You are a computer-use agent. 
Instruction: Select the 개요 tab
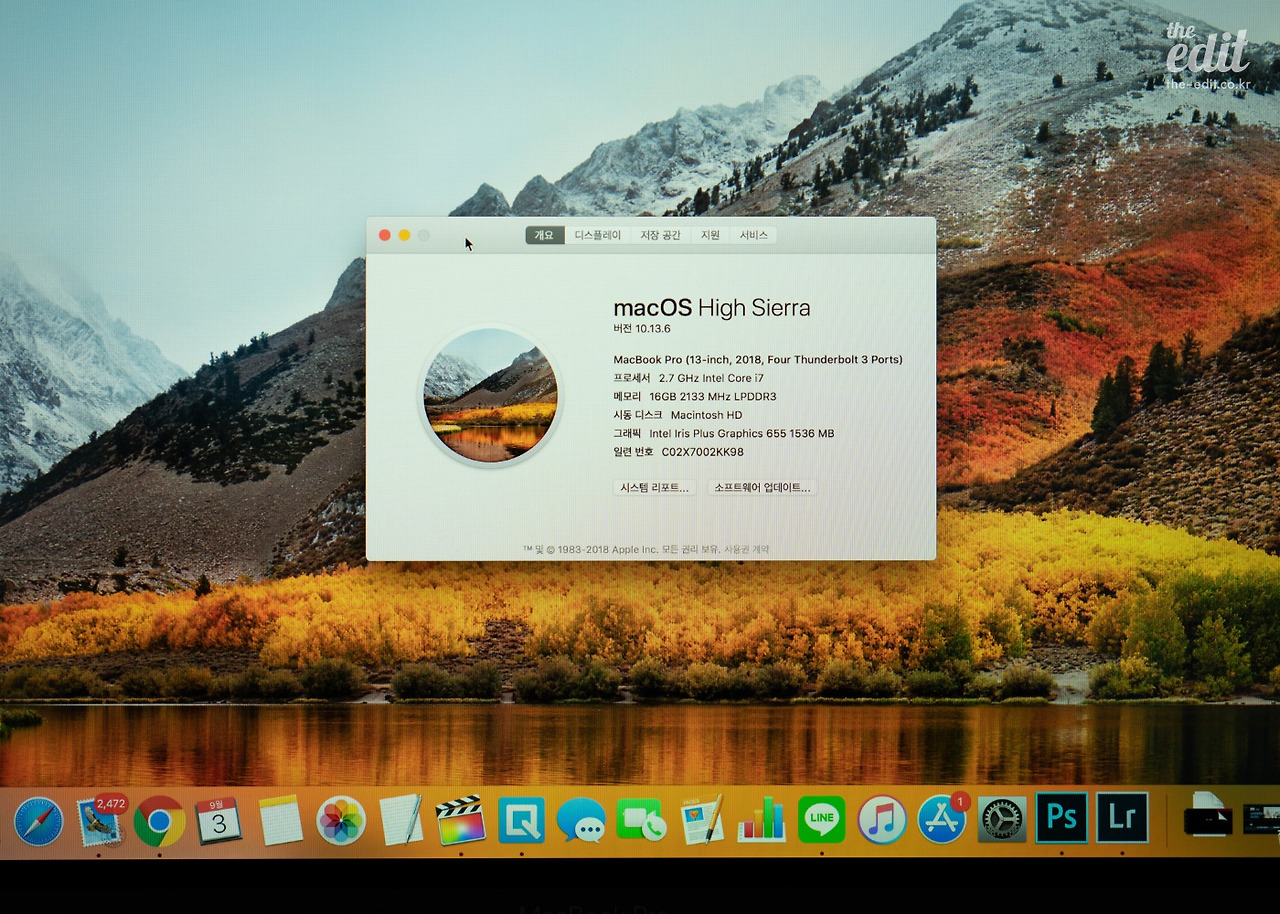[544, 235]
